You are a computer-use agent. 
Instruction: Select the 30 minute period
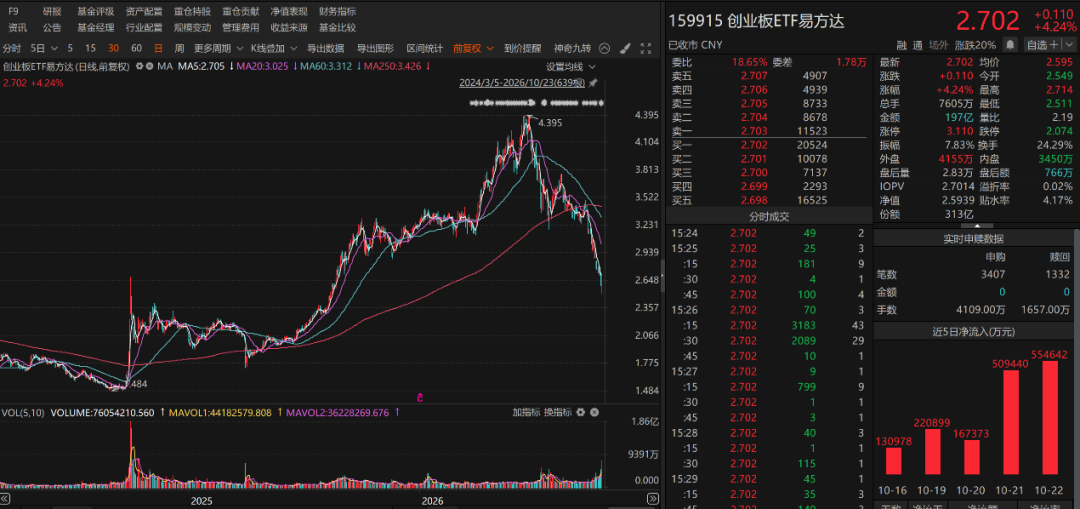pos(114,48)
